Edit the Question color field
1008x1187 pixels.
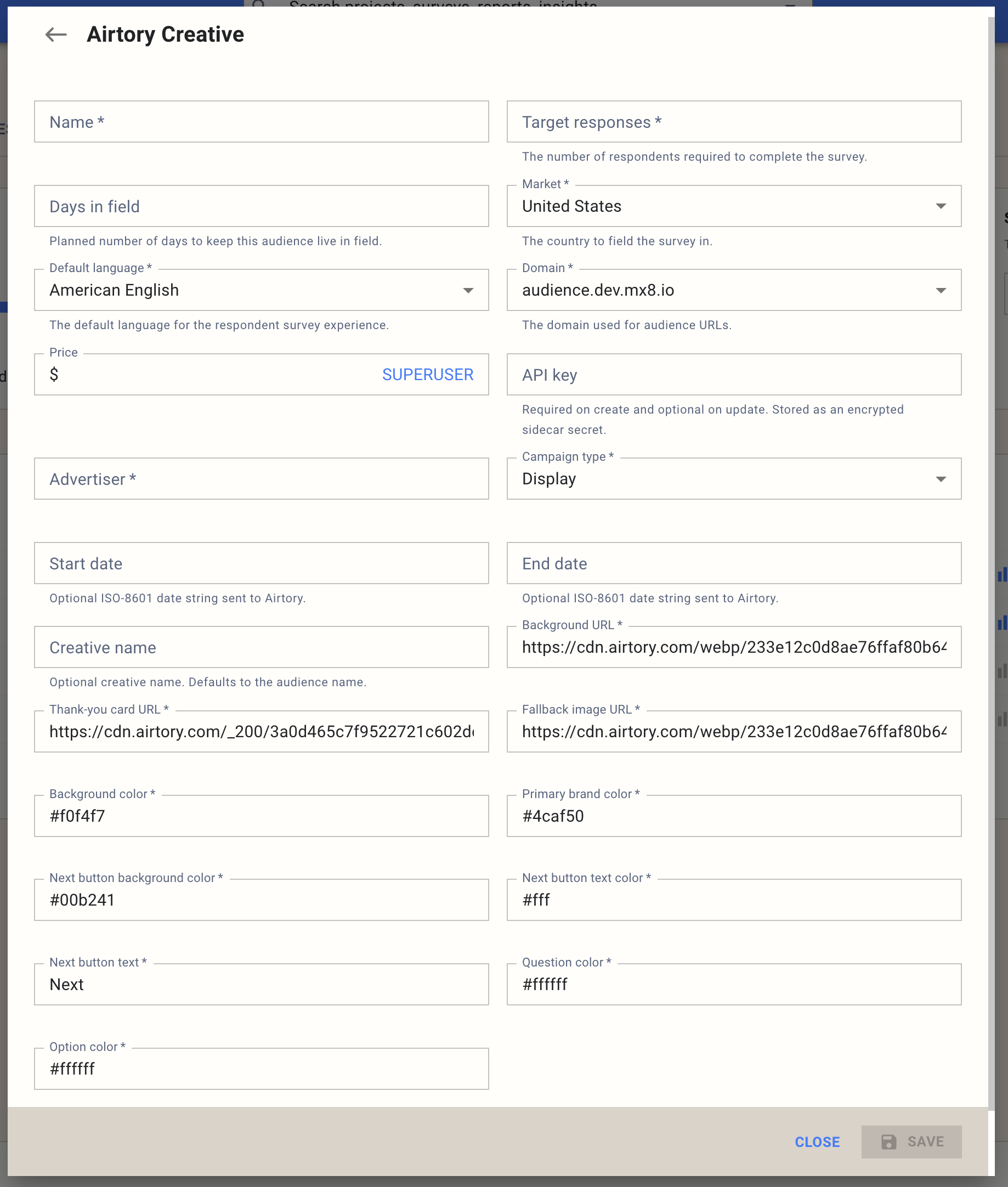coord(734,984)
